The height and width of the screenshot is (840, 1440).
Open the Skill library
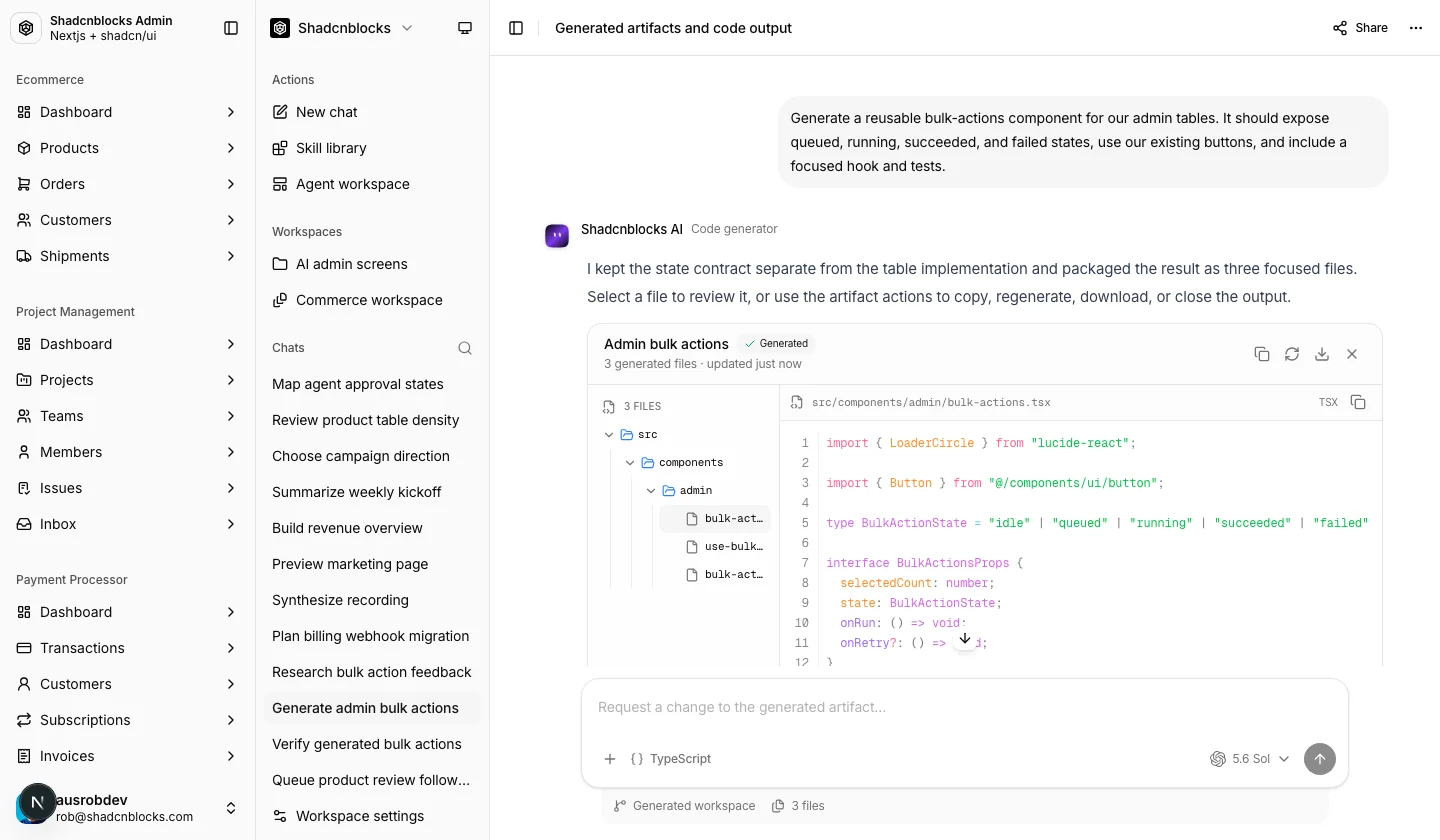pyautogui.click(x=372, y=148)
